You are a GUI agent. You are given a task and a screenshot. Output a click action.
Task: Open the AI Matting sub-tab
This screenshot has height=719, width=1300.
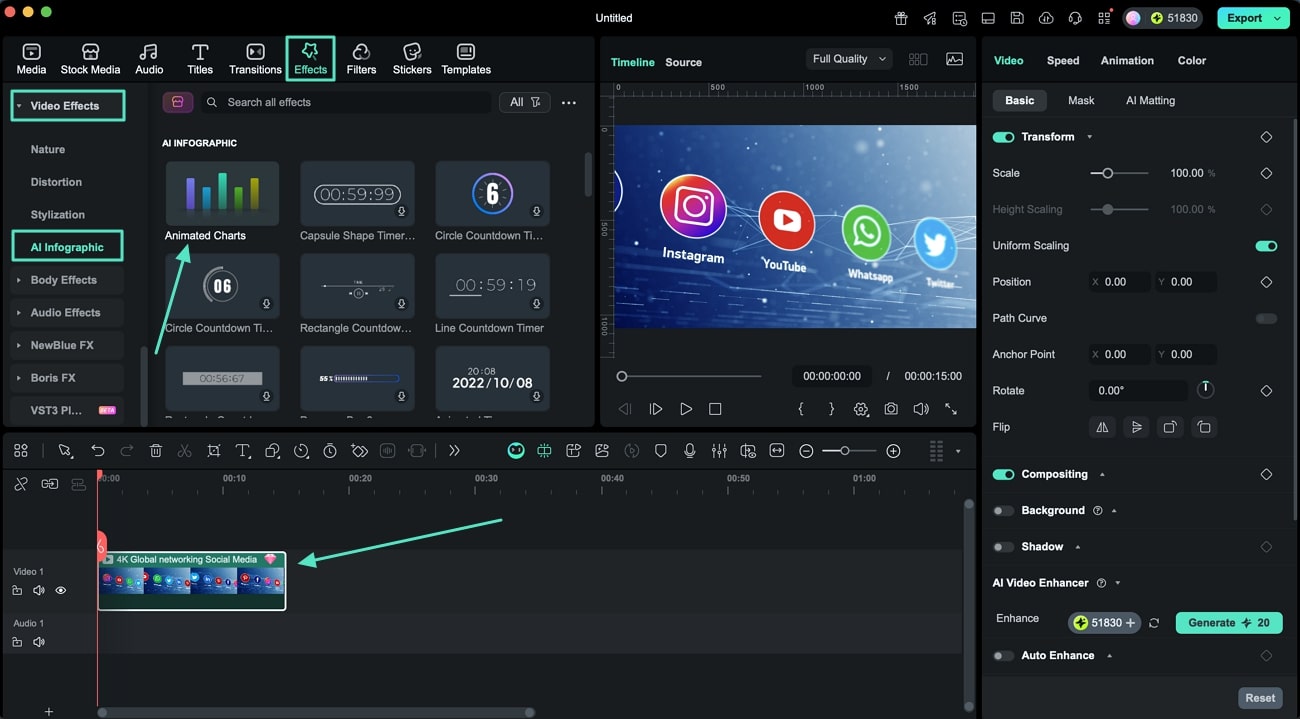click(x=1150, y=100)
